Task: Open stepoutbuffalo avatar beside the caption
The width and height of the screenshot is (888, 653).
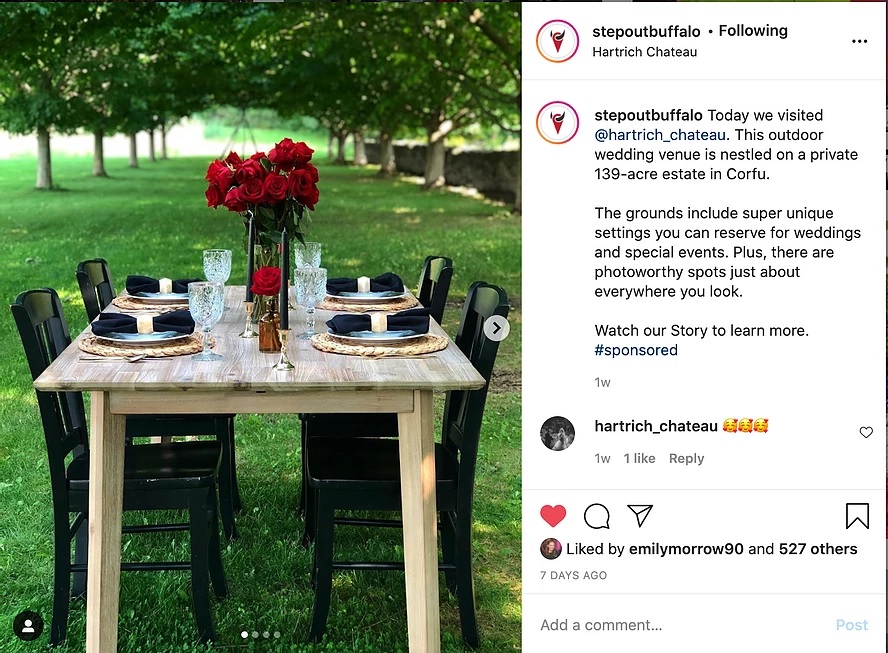Action: pyautogui.click(x=557, y=122)
